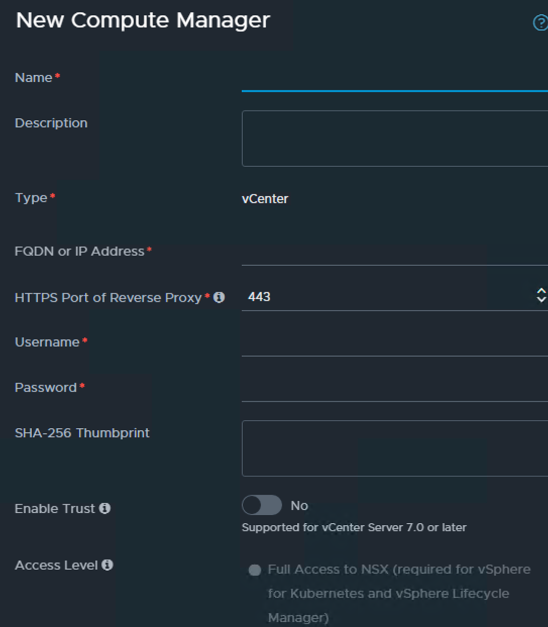Open the help icon beside the dialog title

tap(540, 23)
